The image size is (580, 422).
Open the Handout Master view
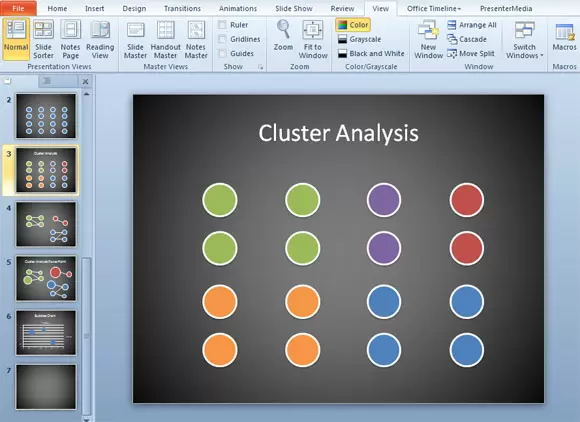(x=165, y=39)
